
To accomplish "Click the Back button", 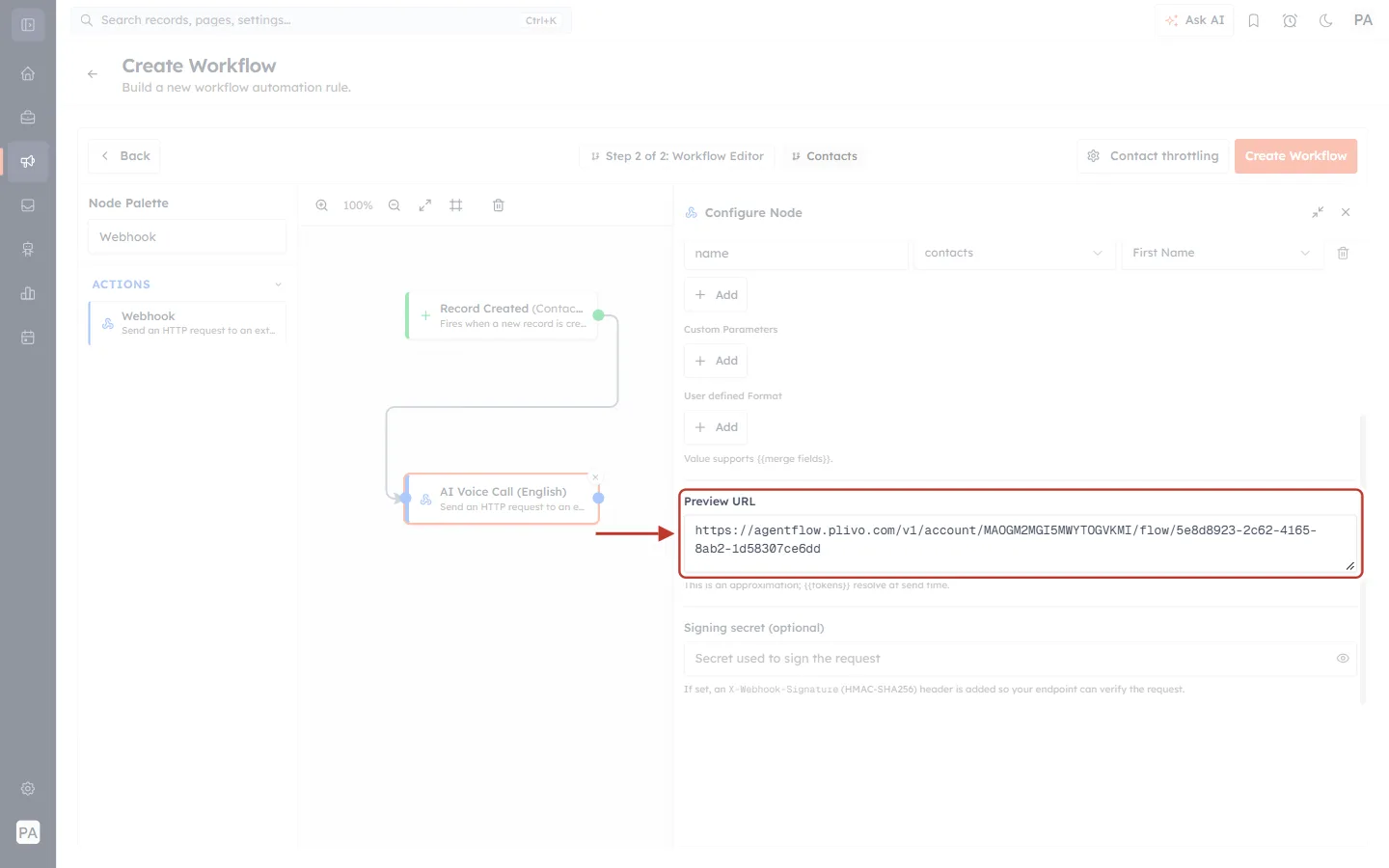I will pyautogui.click(x=124, y=156).
